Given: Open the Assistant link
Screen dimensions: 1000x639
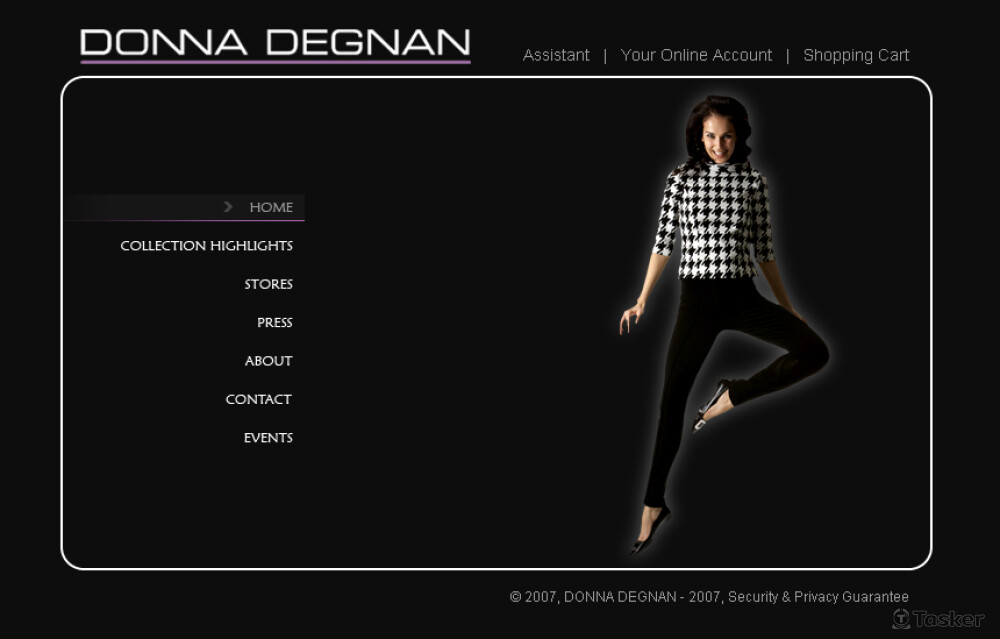Looking at the screenshot, I should pos(556,55).
